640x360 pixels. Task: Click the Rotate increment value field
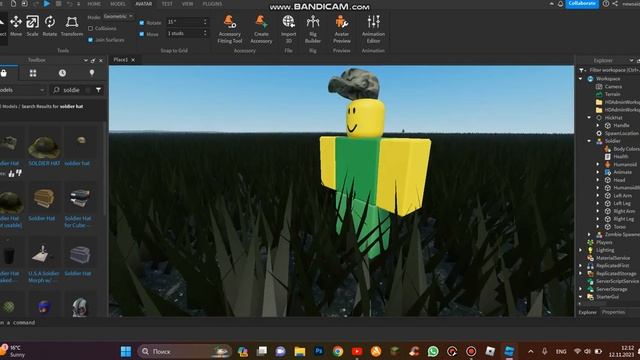tap(184, 22)
